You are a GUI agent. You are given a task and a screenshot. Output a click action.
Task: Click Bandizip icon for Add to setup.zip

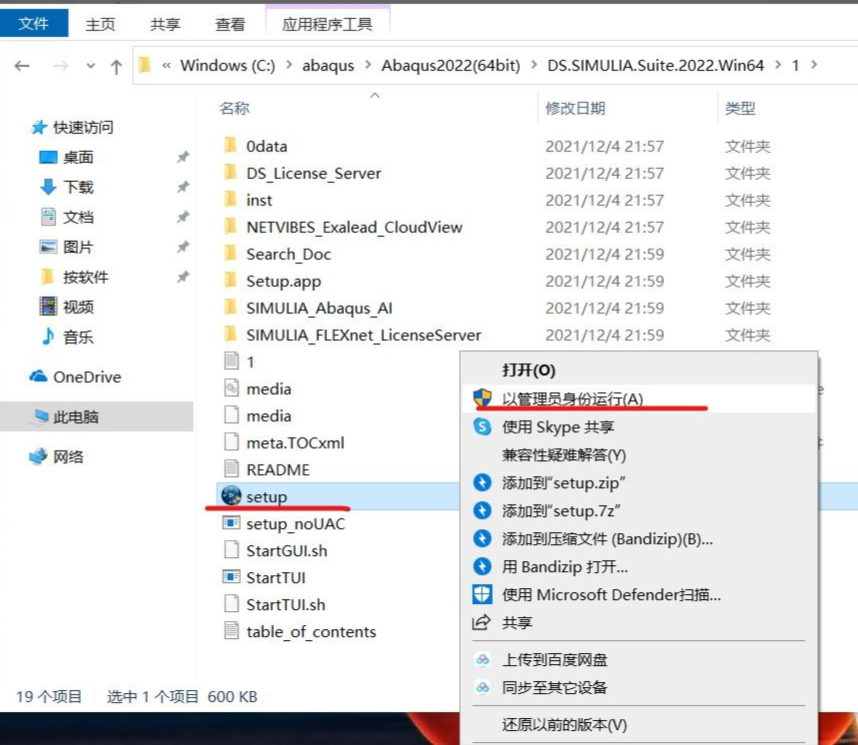[x=482, y=482]
